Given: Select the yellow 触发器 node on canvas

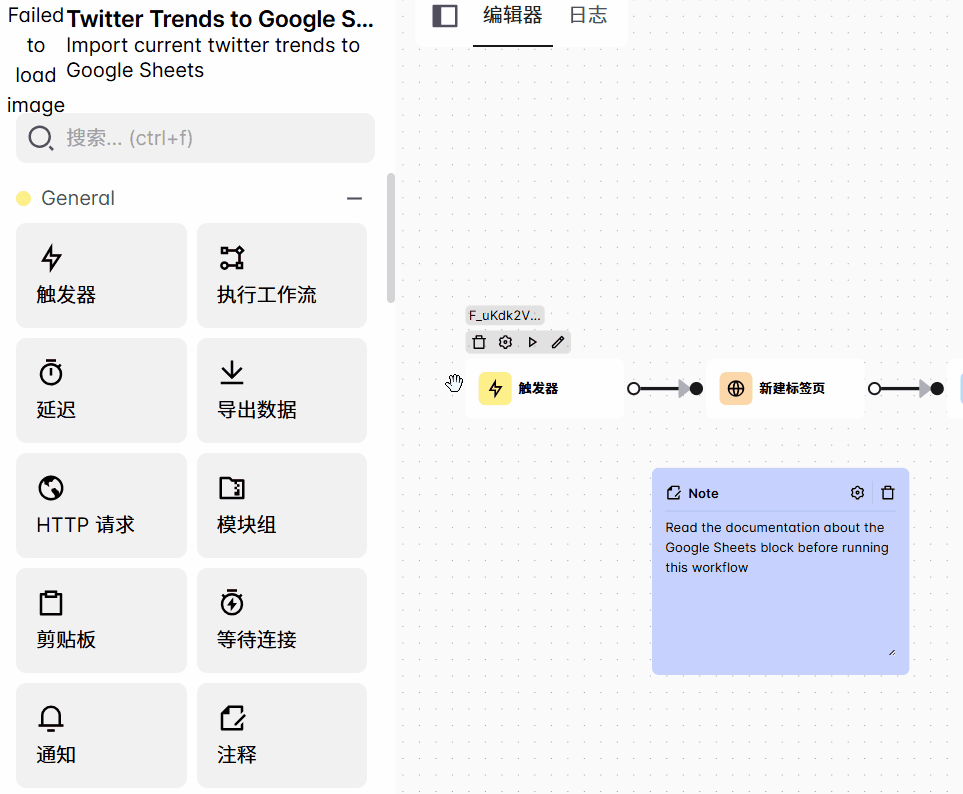Looking at the screenshot, I should (x=545, y=389).
